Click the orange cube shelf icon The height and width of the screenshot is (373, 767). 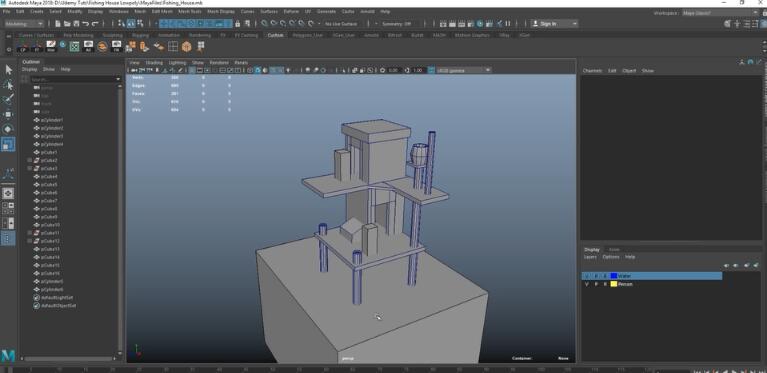186,46
